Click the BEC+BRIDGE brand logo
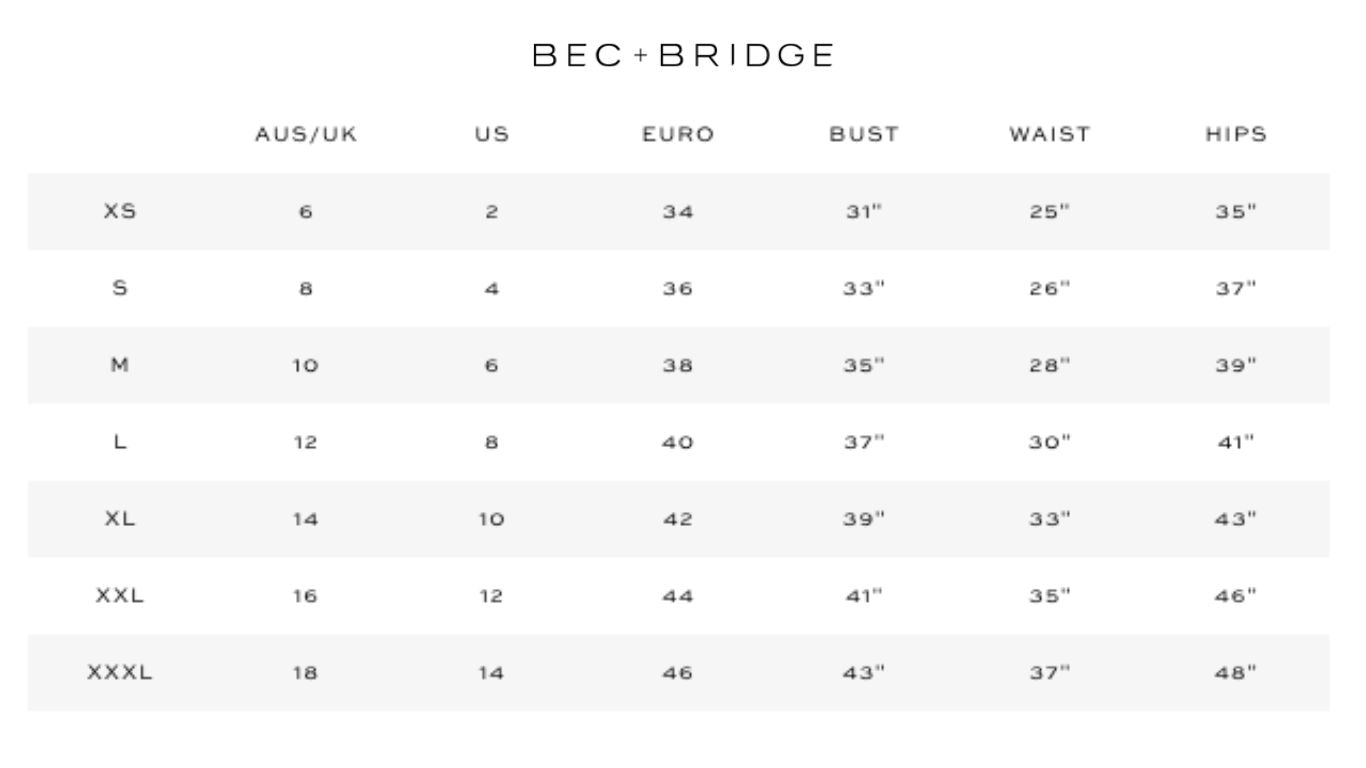Screen dimensions: 1366x768 point(683,55)
